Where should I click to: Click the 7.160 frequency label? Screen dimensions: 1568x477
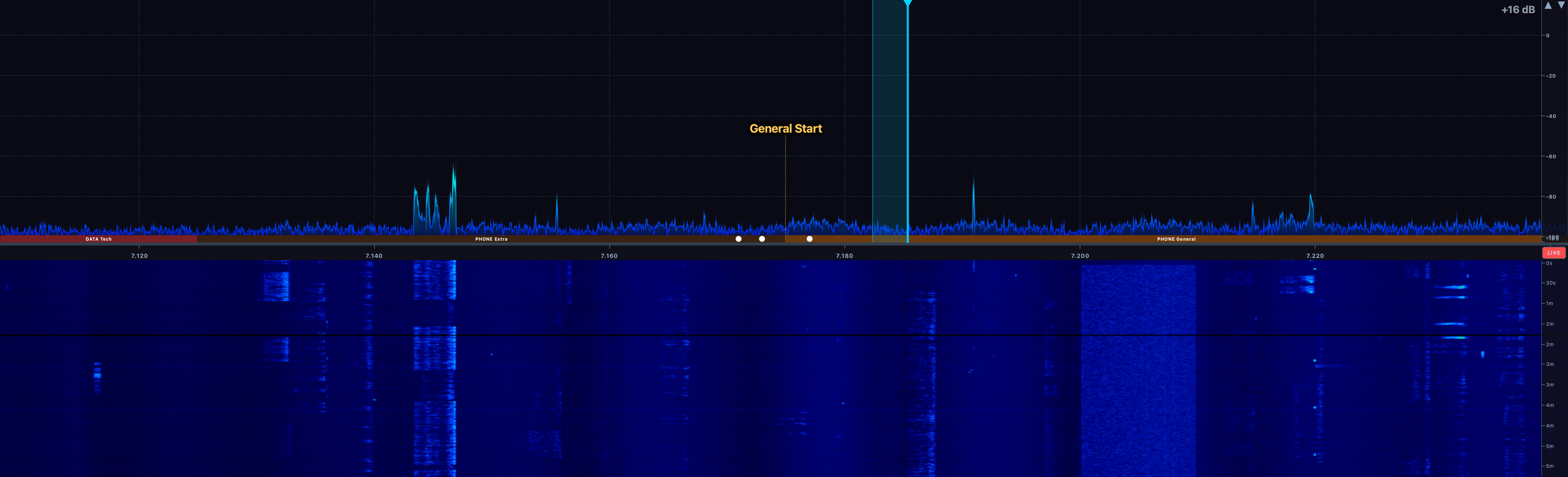tap(609, 256)
